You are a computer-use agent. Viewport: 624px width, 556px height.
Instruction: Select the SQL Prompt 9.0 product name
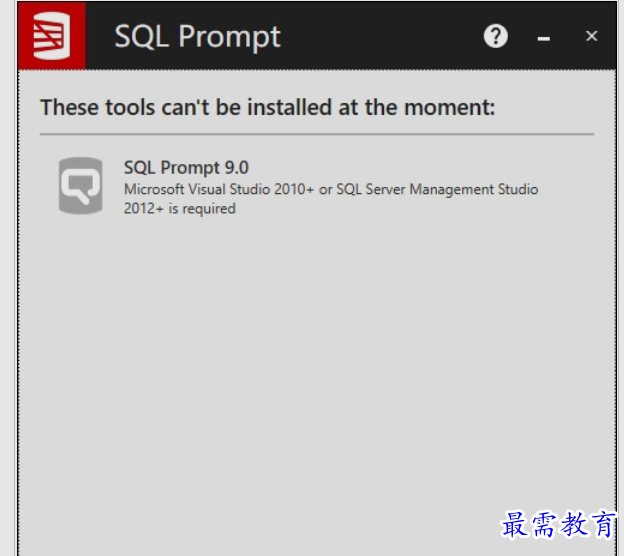point(186,168)
